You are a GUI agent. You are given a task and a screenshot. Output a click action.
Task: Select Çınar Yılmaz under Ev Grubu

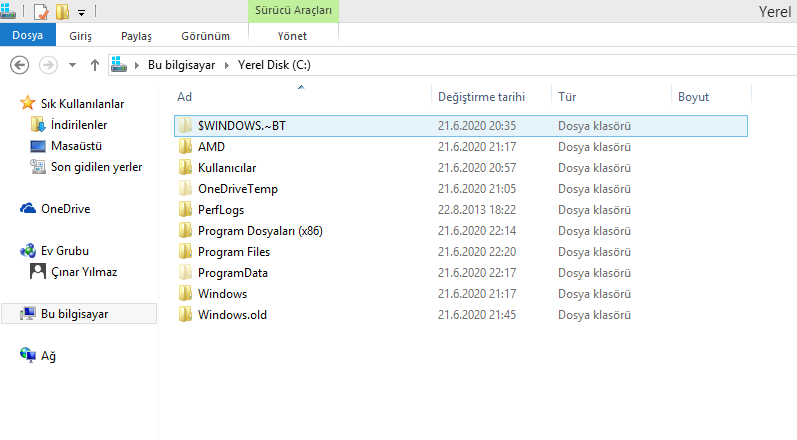84,272
